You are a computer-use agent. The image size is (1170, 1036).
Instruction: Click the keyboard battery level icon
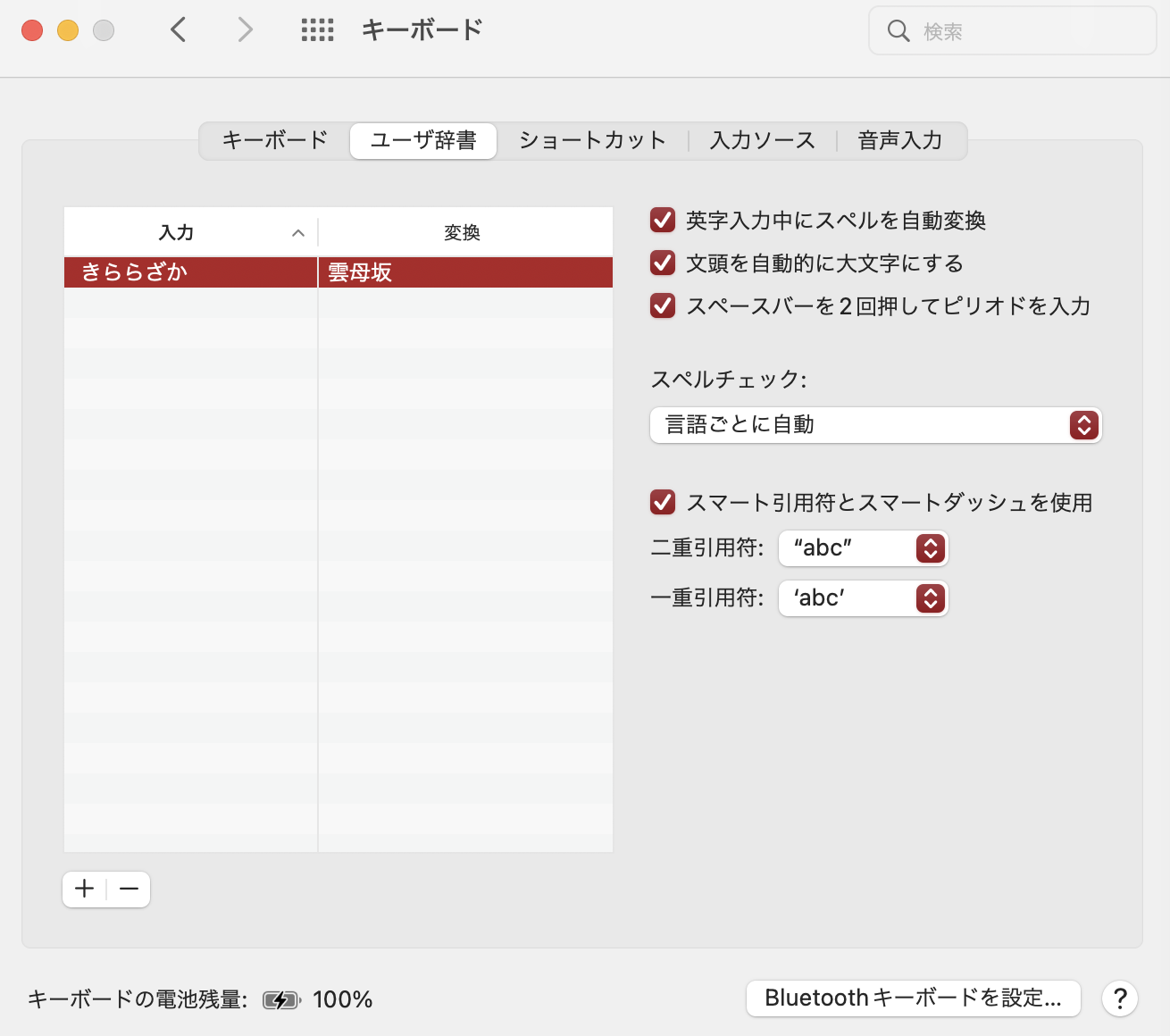pyautogui.click(x=280, y=999)
